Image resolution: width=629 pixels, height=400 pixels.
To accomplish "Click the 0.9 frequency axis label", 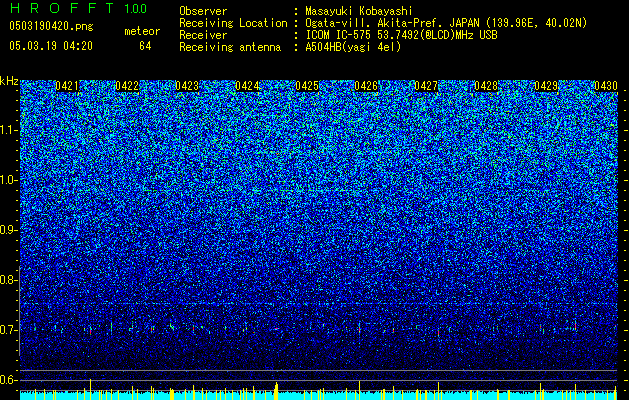I will pos(9,230).
